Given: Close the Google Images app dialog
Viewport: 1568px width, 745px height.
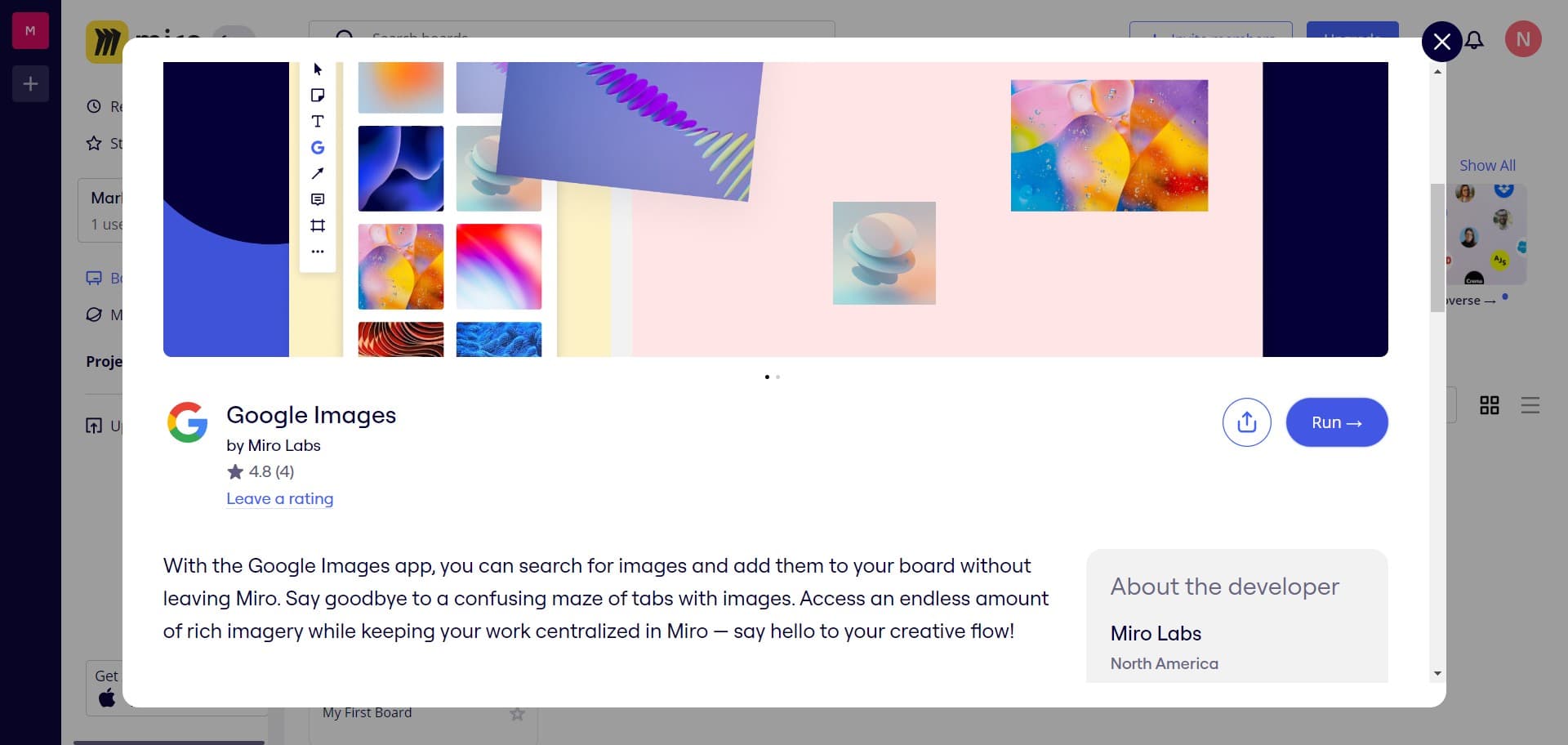Looking at the screenshot, I should pos(1441,41).
